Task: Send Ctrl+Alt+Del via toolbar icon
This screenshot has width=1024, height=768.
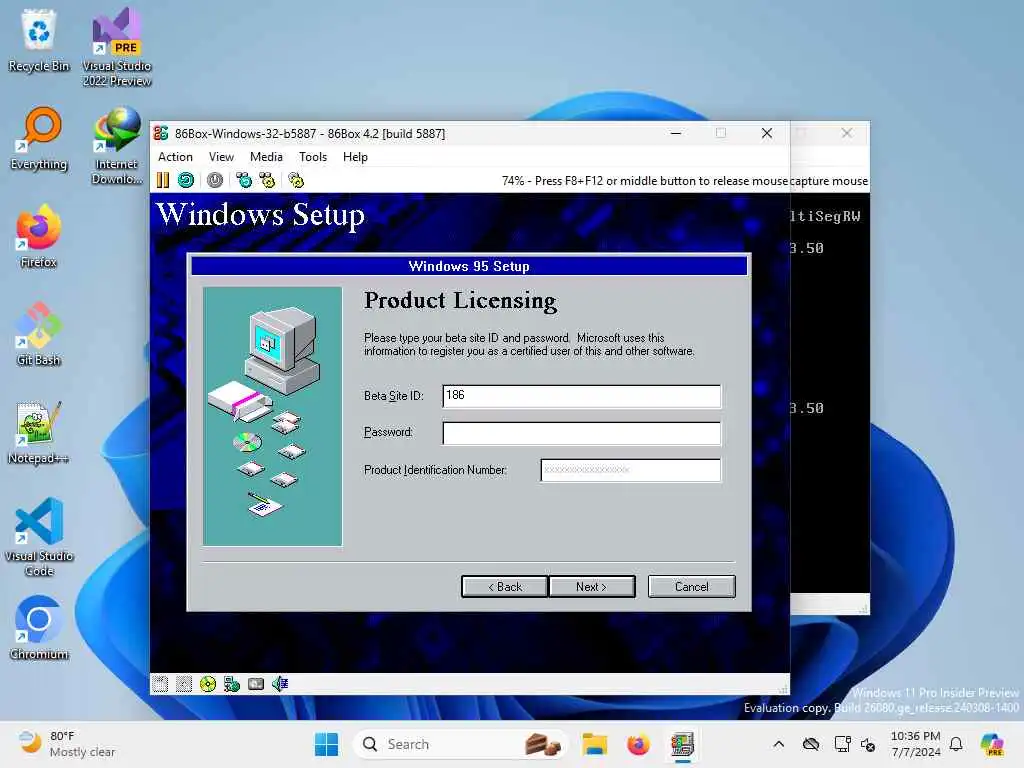Action: (244, 180)
